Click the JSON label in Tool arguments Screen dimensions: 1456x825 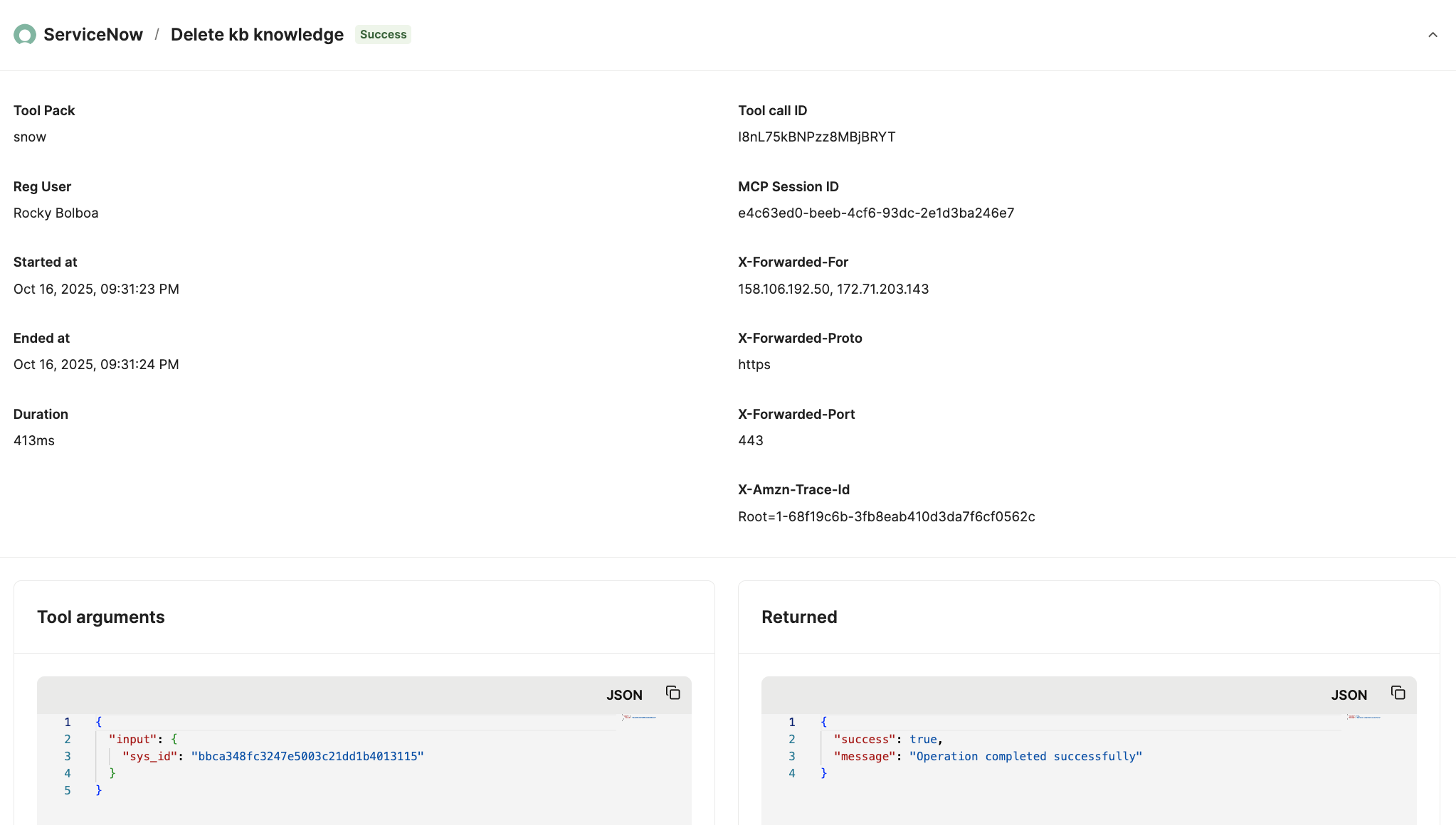pos(624,695)
